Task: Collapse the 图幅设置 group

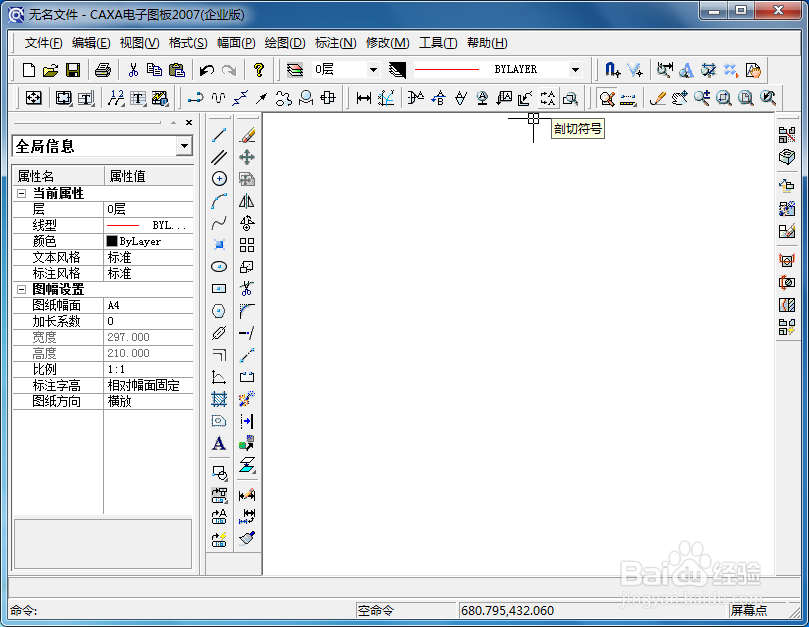Action: (x=22, y=290)
